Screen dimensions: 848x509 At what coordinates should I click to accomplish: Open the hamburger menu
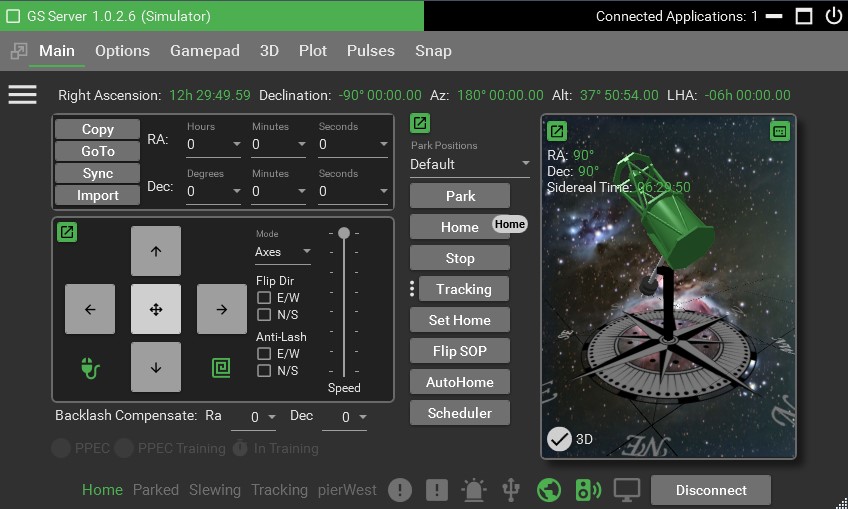pyautogui.click(x=22, y=95)
